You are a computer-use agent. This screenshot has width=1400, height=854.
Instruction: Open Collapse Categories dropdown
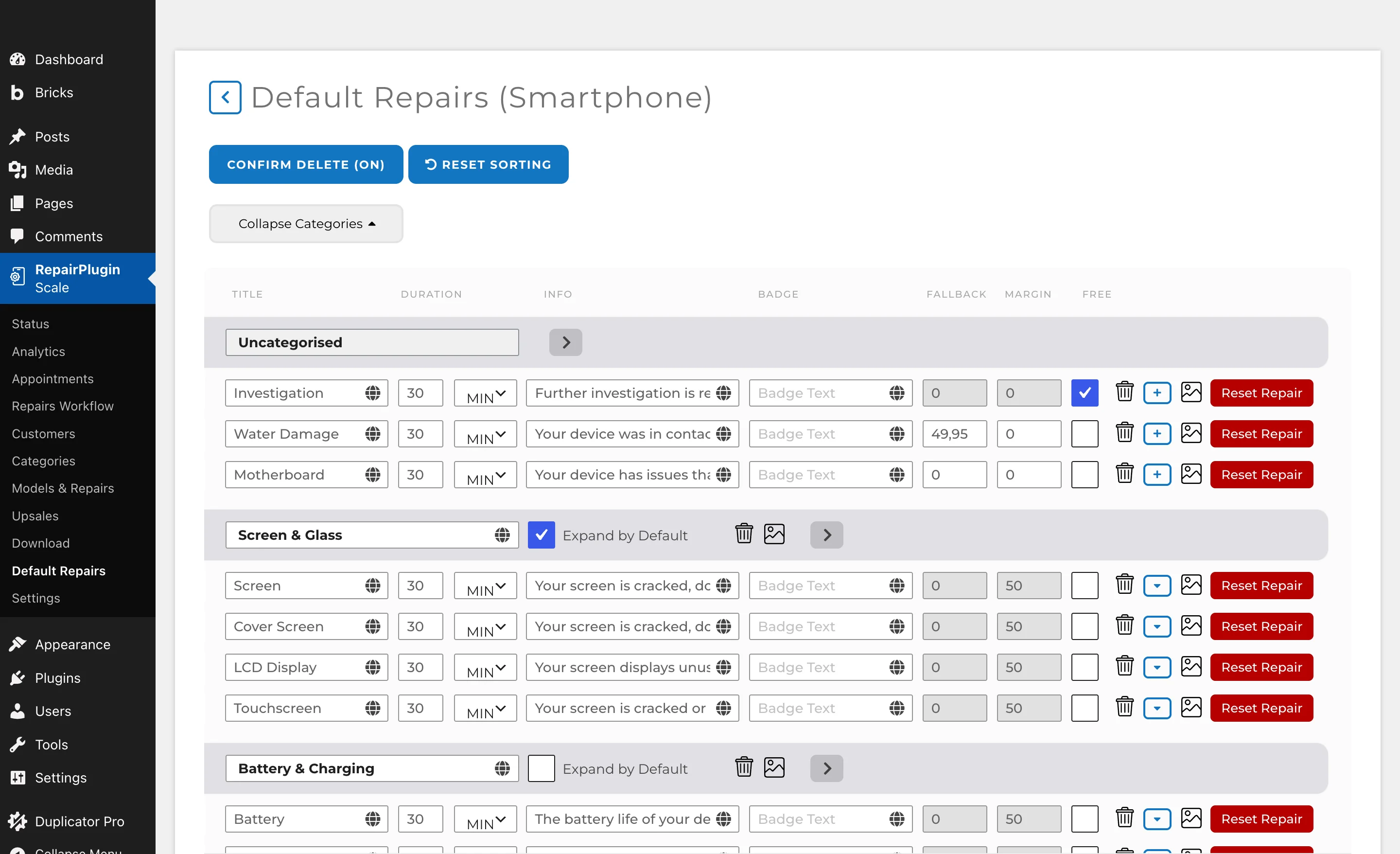(x=306, y=223)
